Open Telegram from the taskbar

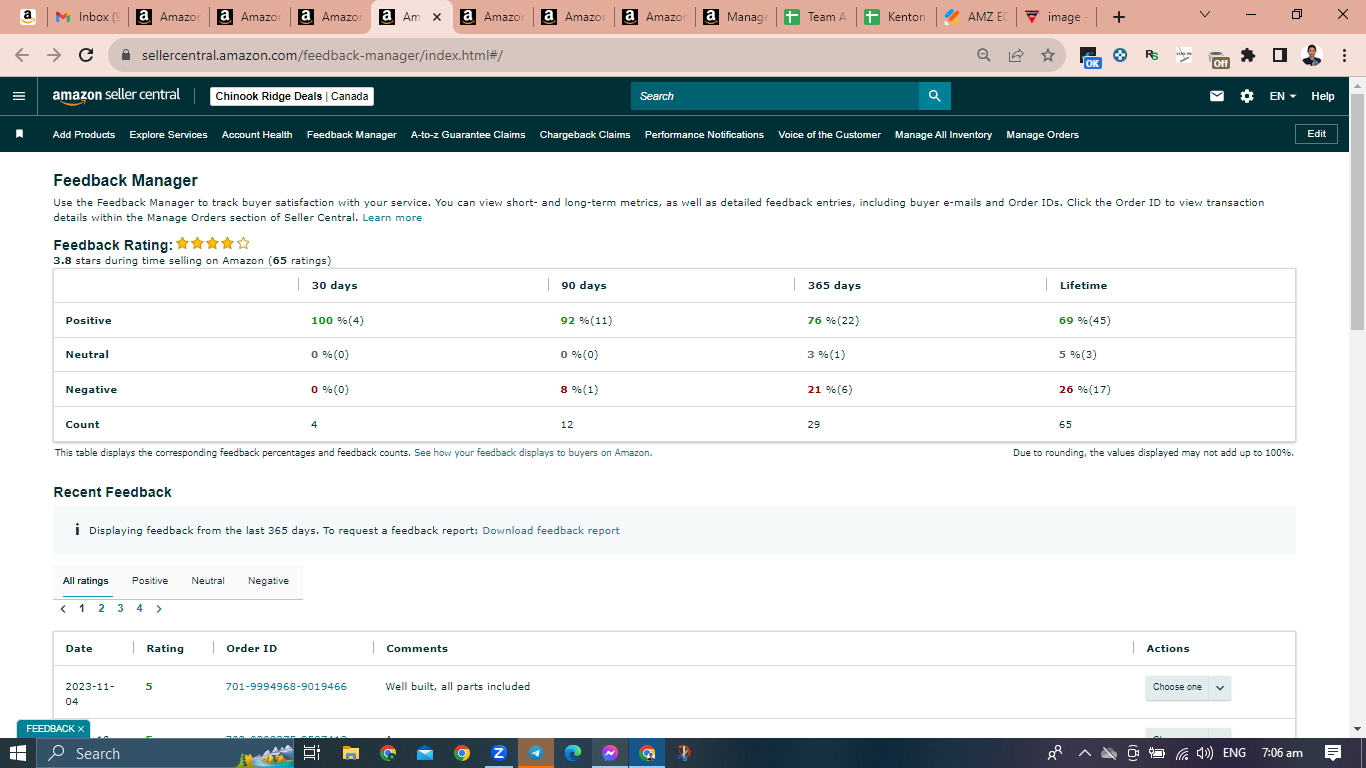(x=536, y=753)
